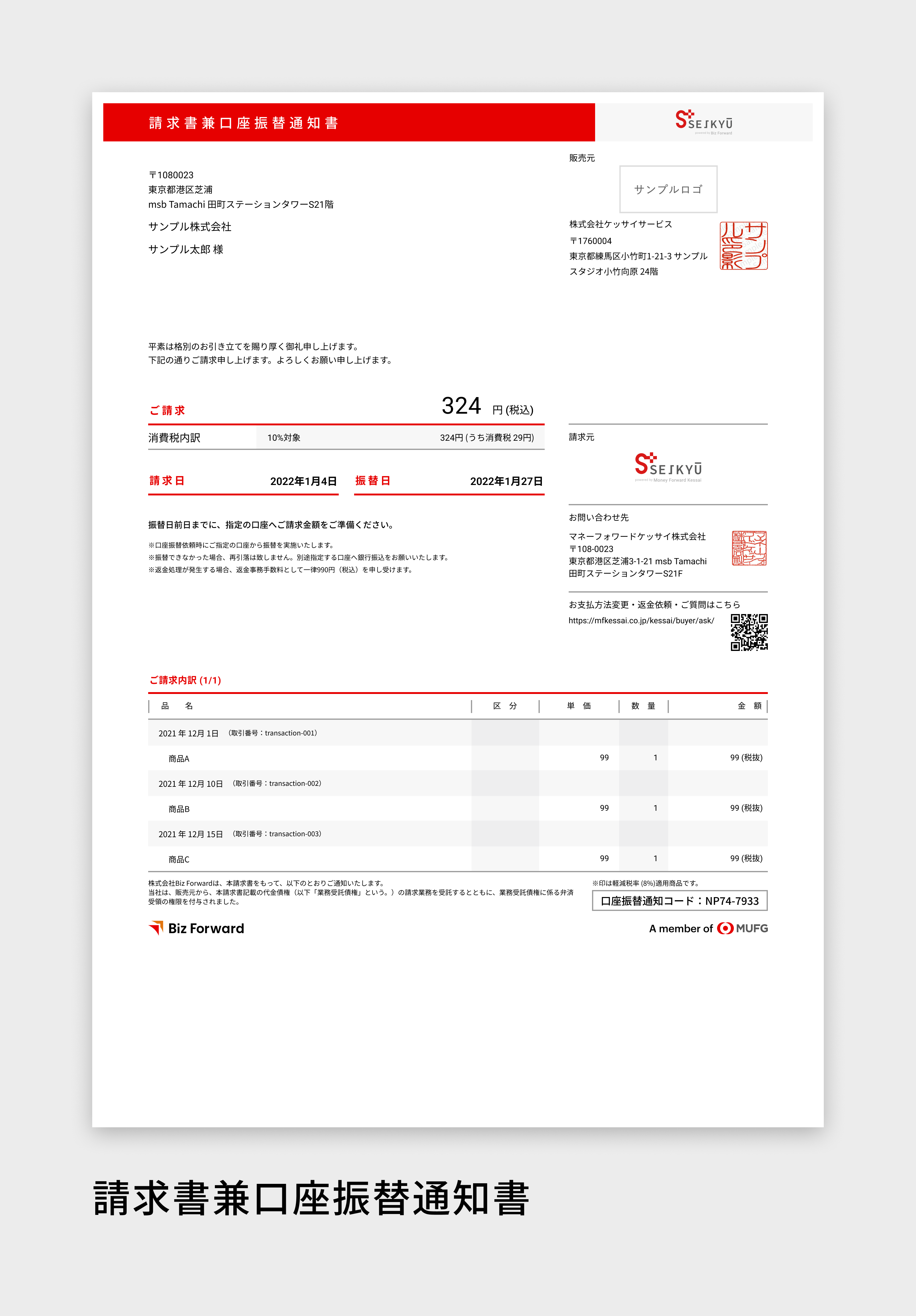Click the 金額 column header
The height and width of the screenshot is (1316, 916).
750,706
